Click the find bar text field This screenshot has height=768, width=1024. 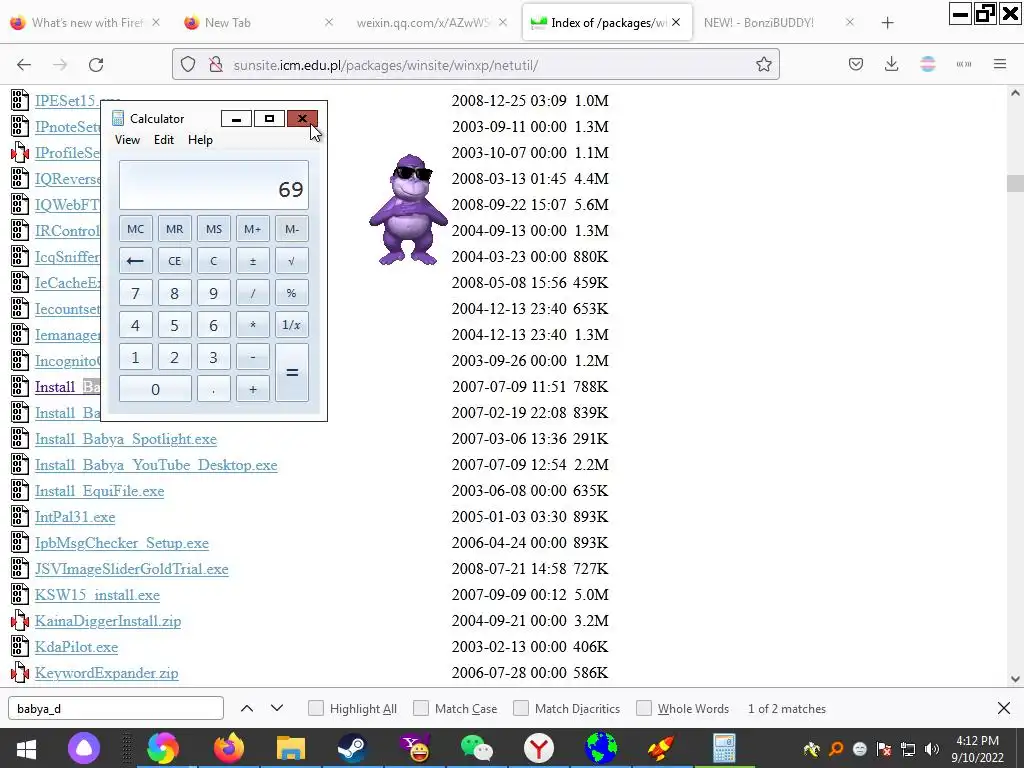116,709
